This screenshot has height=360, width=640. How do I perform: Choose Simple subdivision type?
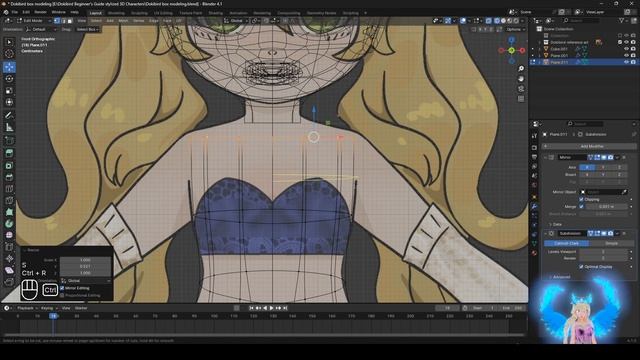[611, 243]
